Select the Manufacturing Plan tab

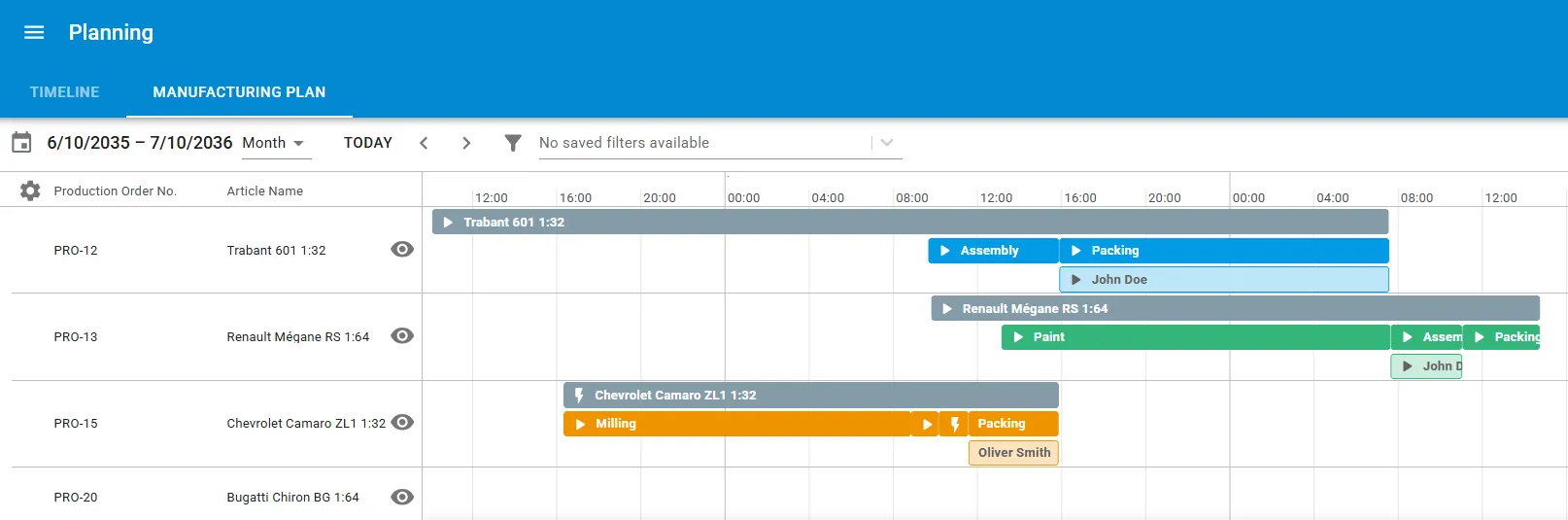click(239, 92)
